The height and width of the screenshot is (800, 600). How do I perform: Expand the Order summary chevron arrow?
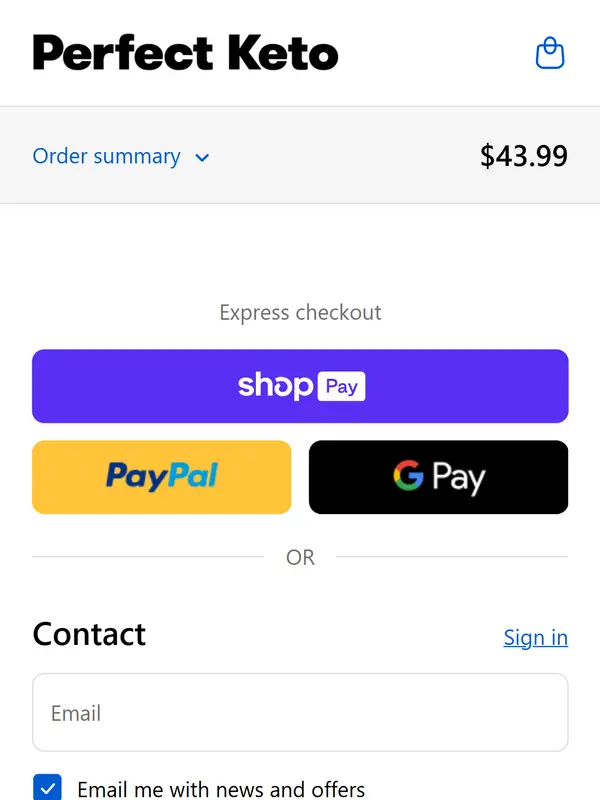click(202, 158)
